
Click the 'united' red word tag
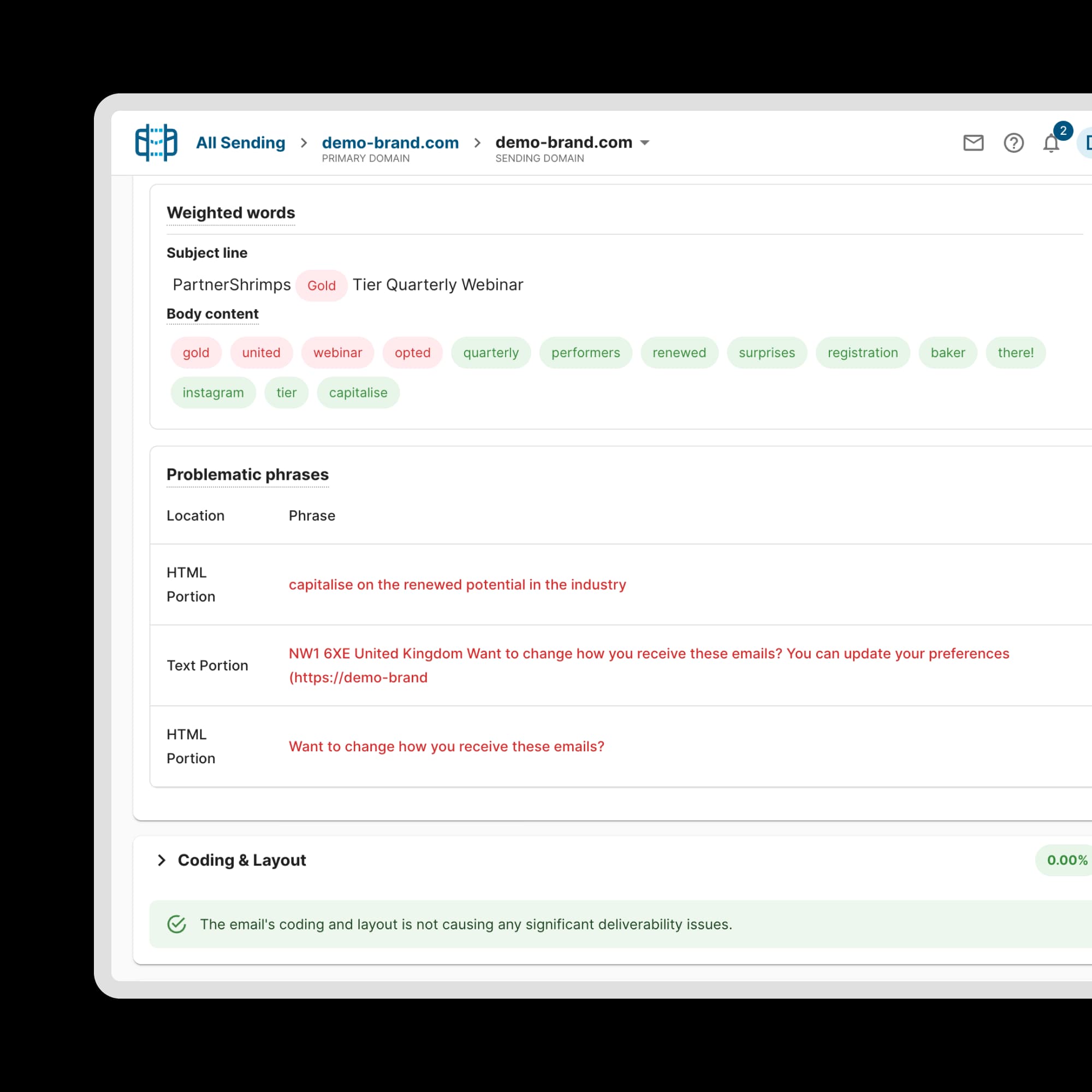click(x=261, y=353)
